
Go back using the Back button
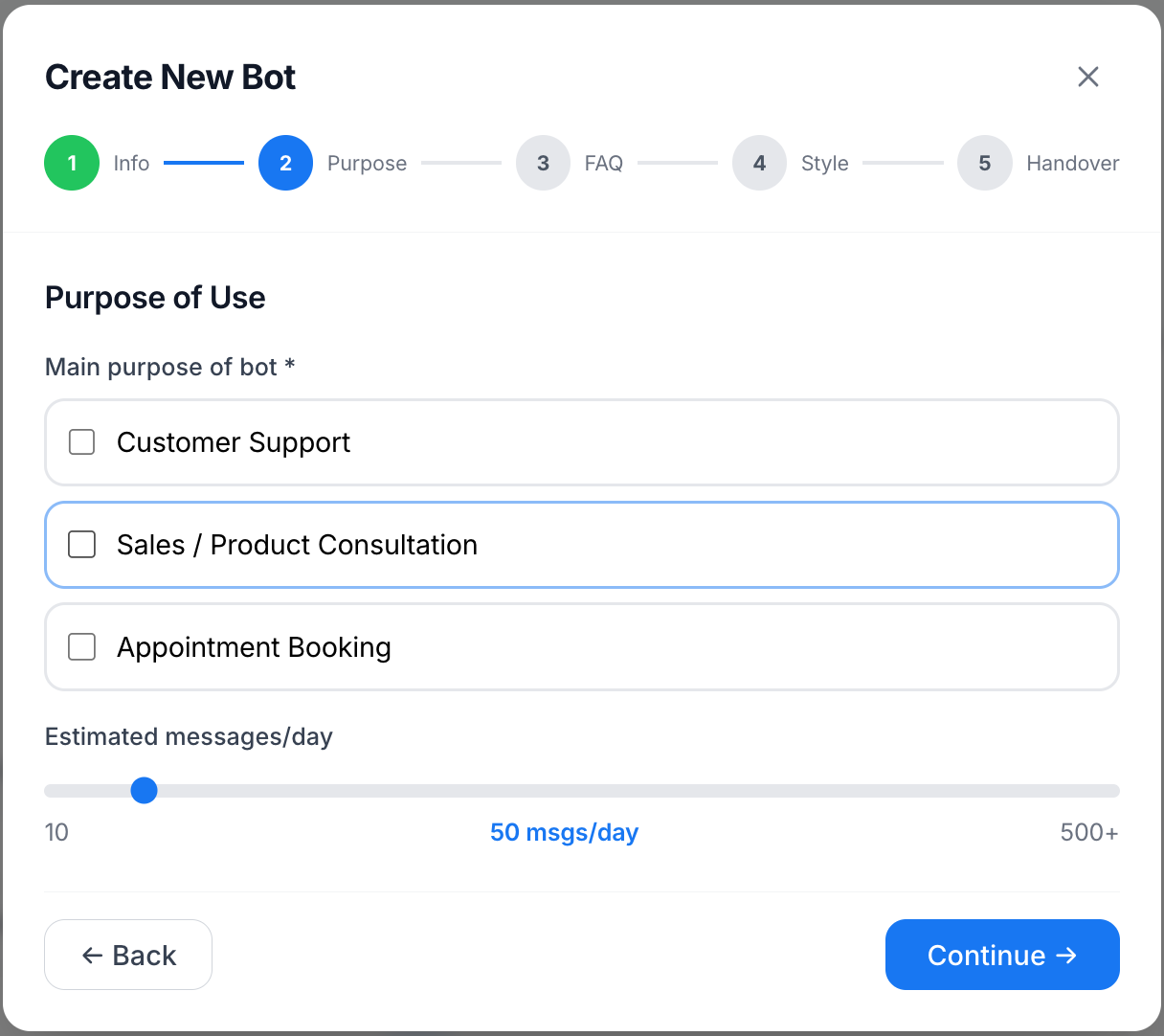click(128, 955)
